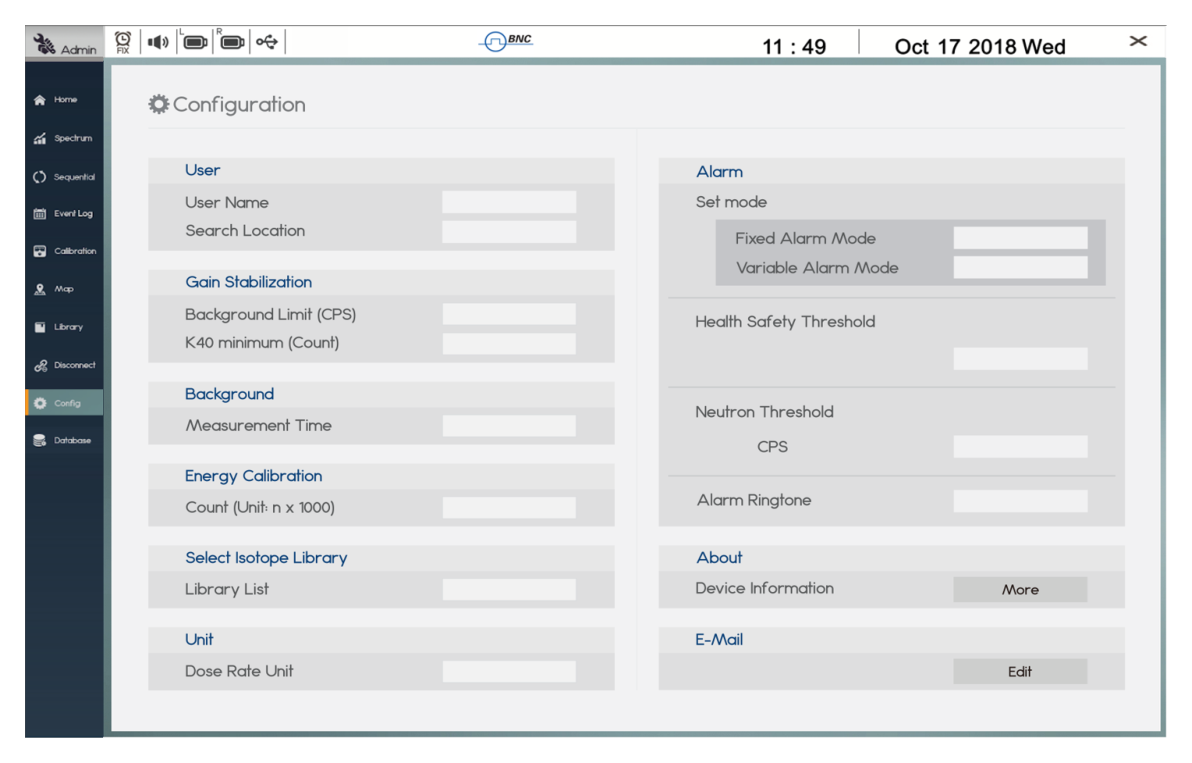Click the date Oct 17 2018 Wed
The image size is (1192, 763).
click(x=979, y=46)
